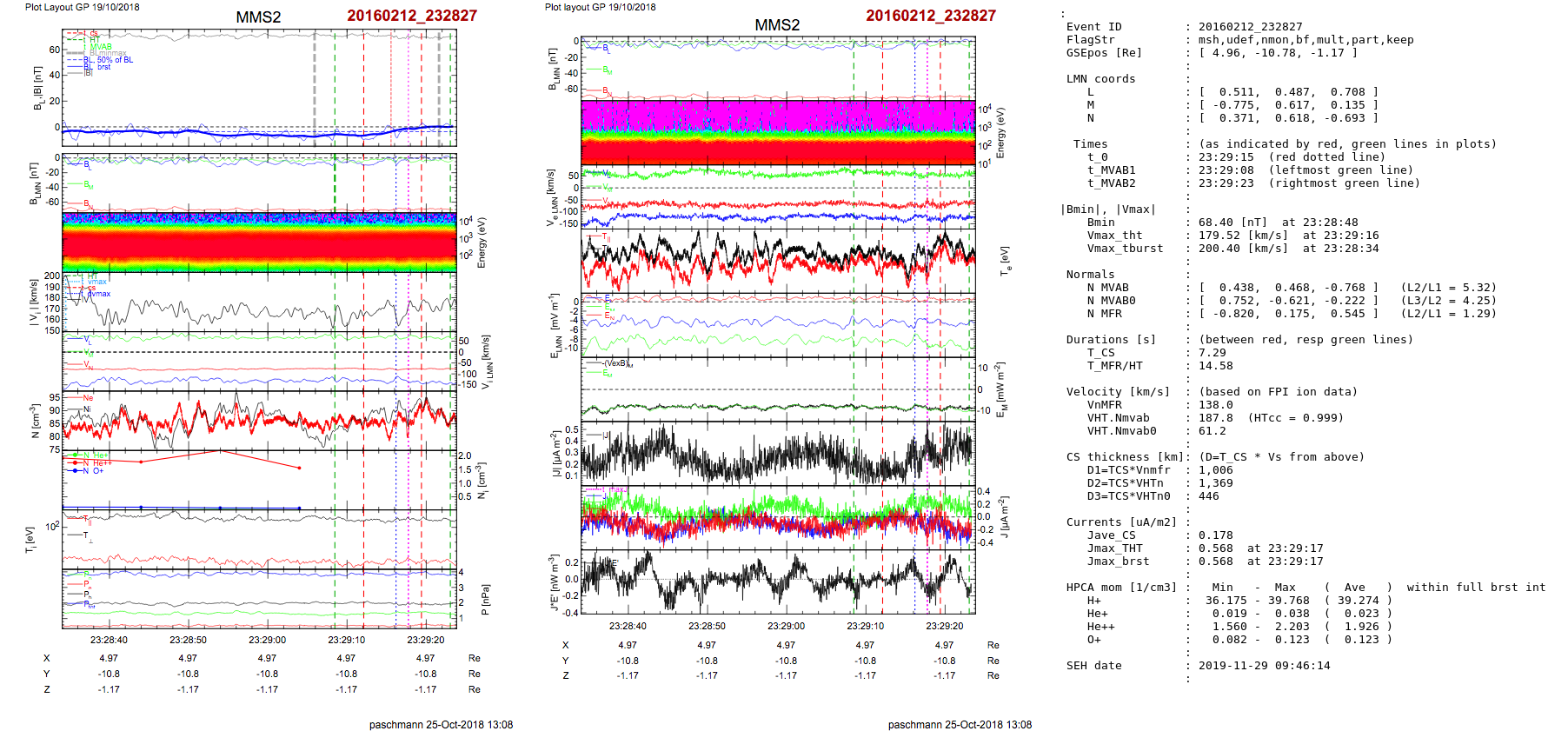Click the Jmax_THT current value 0.568
This screenshot has width=1568, height=731.
(x=1215, y=548)
